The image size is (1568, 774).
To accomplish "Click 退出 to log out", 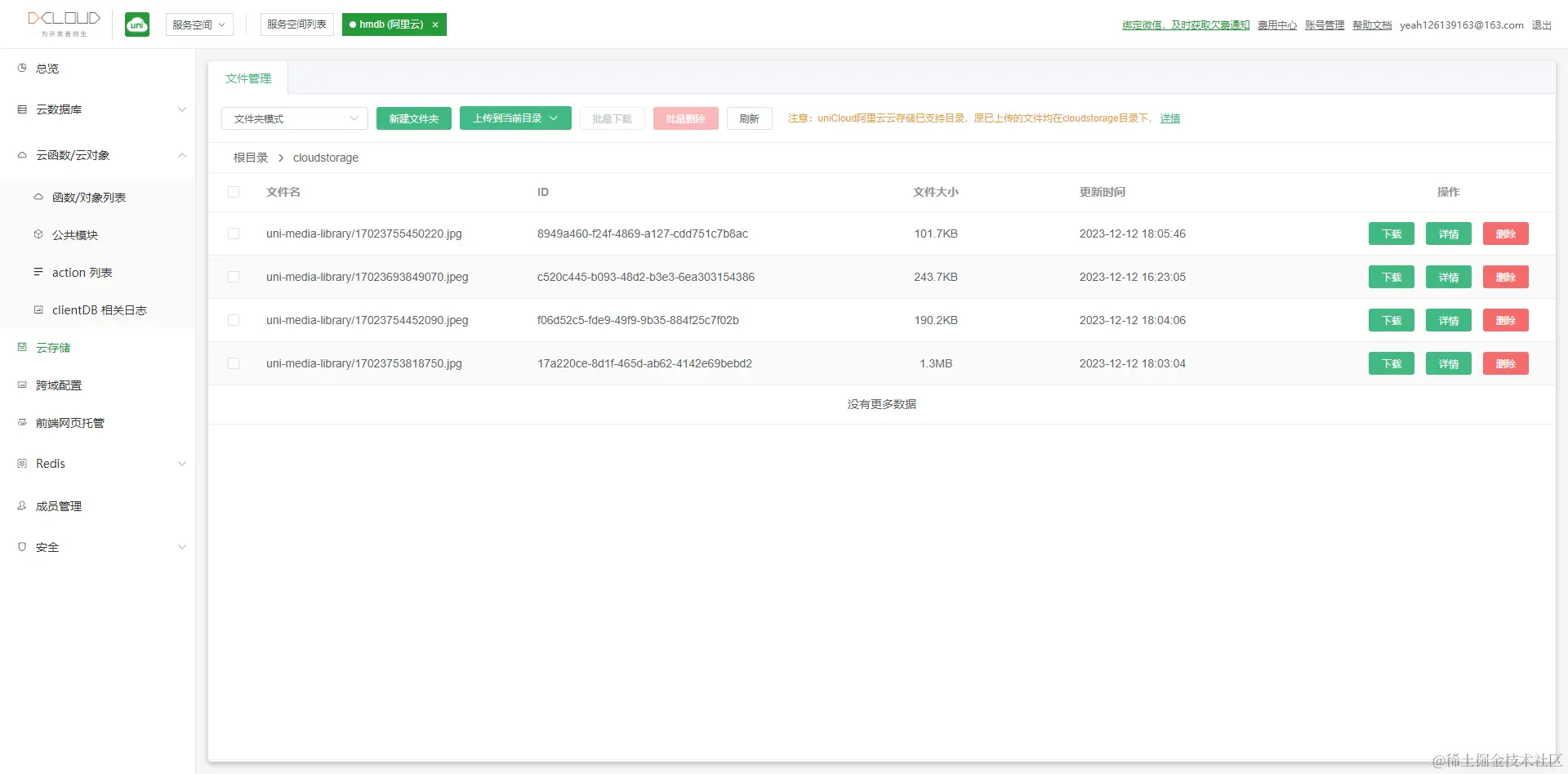I will click(1542, 25).
